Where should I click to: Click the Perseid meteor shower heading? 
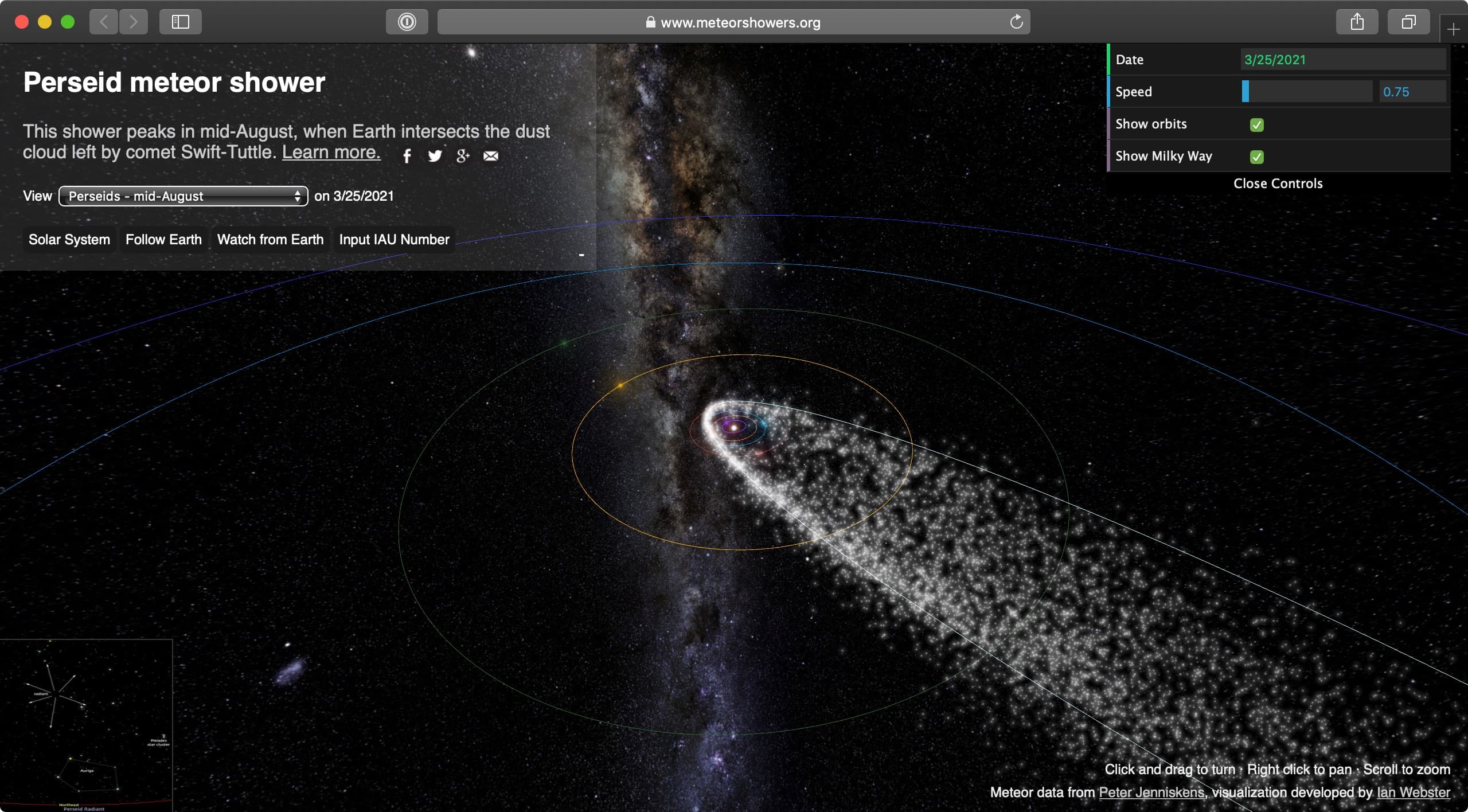[174, 83]
